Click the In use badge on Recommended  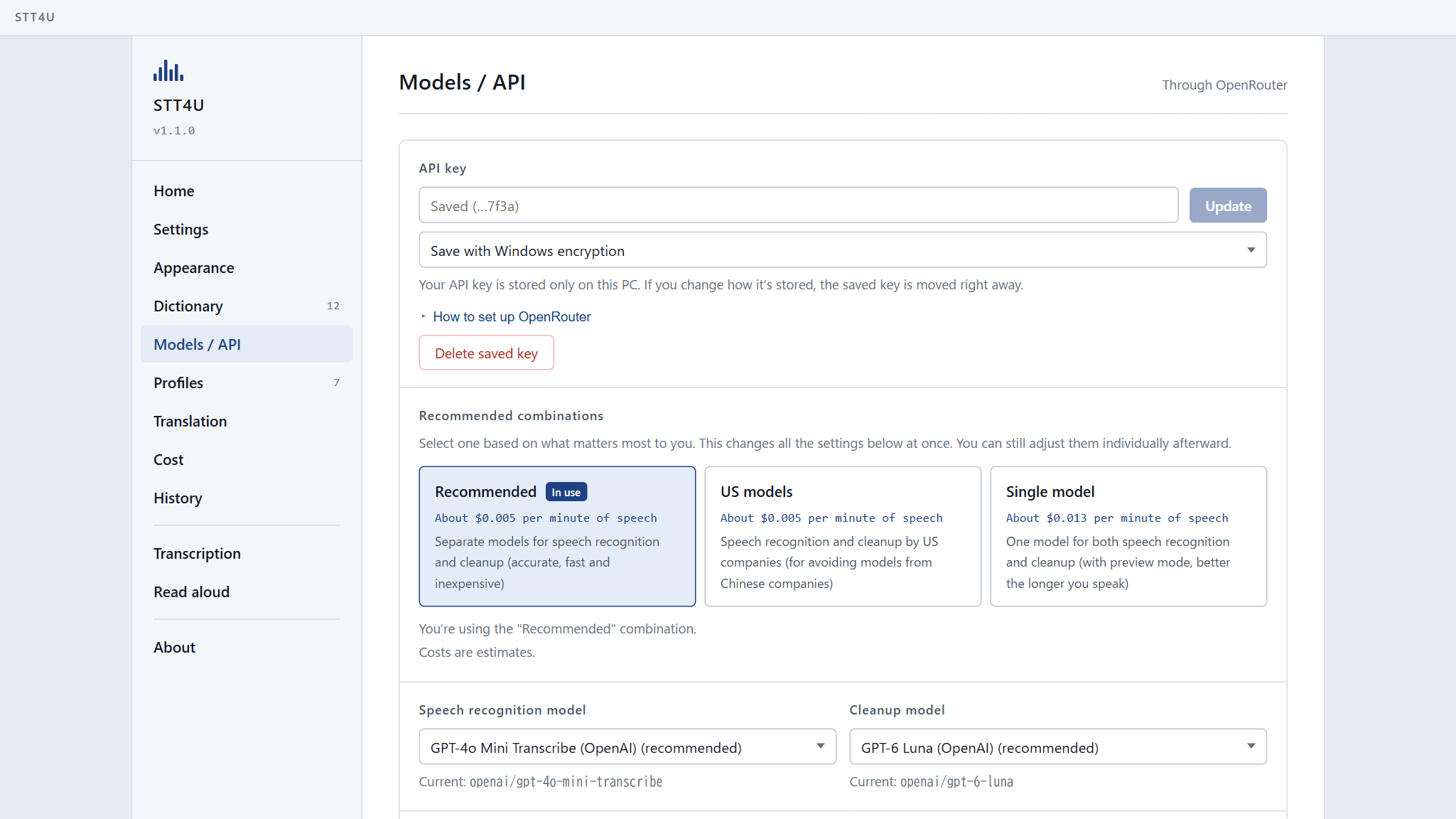566,492
